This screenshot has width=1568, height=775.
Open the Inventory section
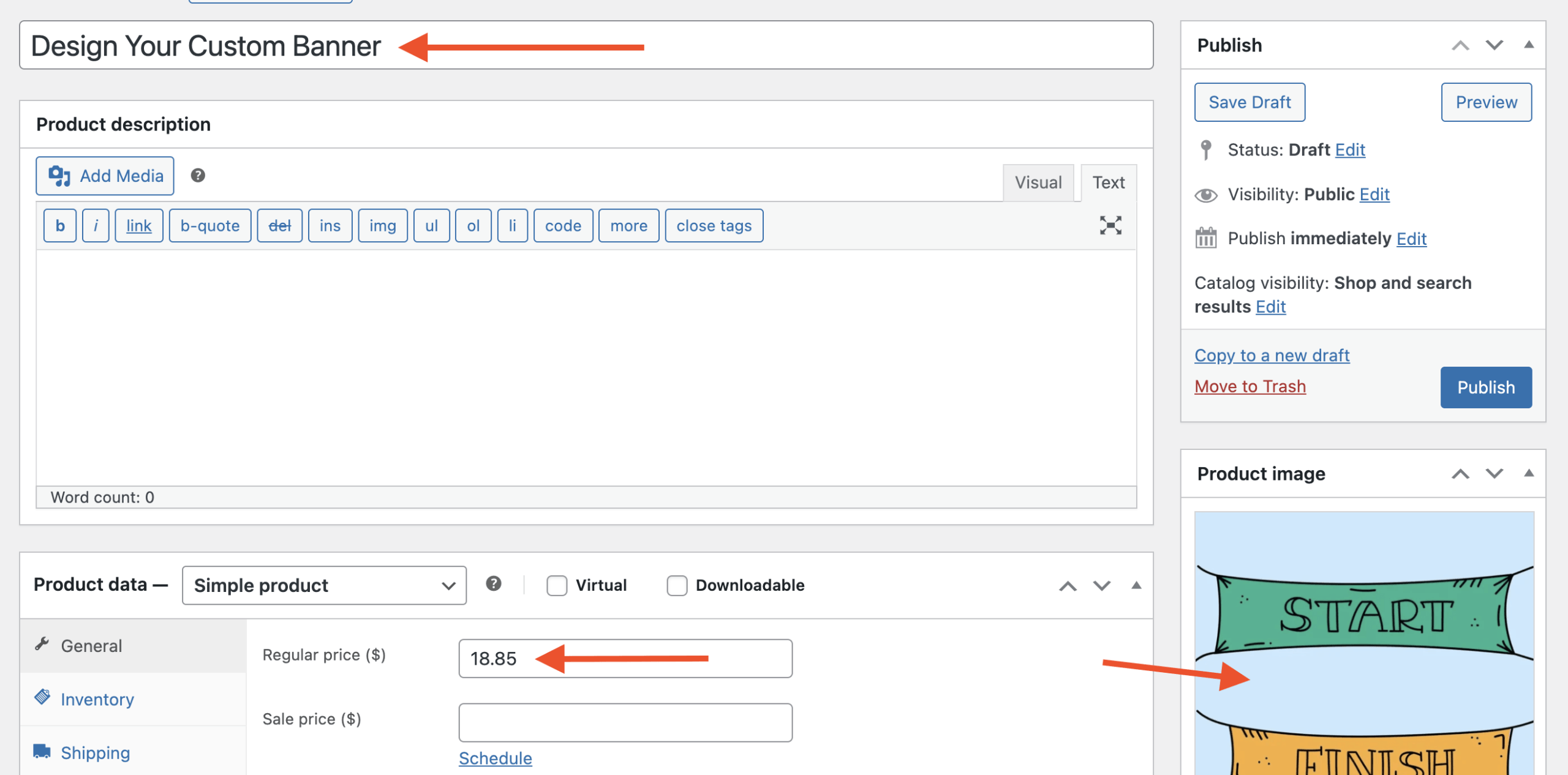97,699
